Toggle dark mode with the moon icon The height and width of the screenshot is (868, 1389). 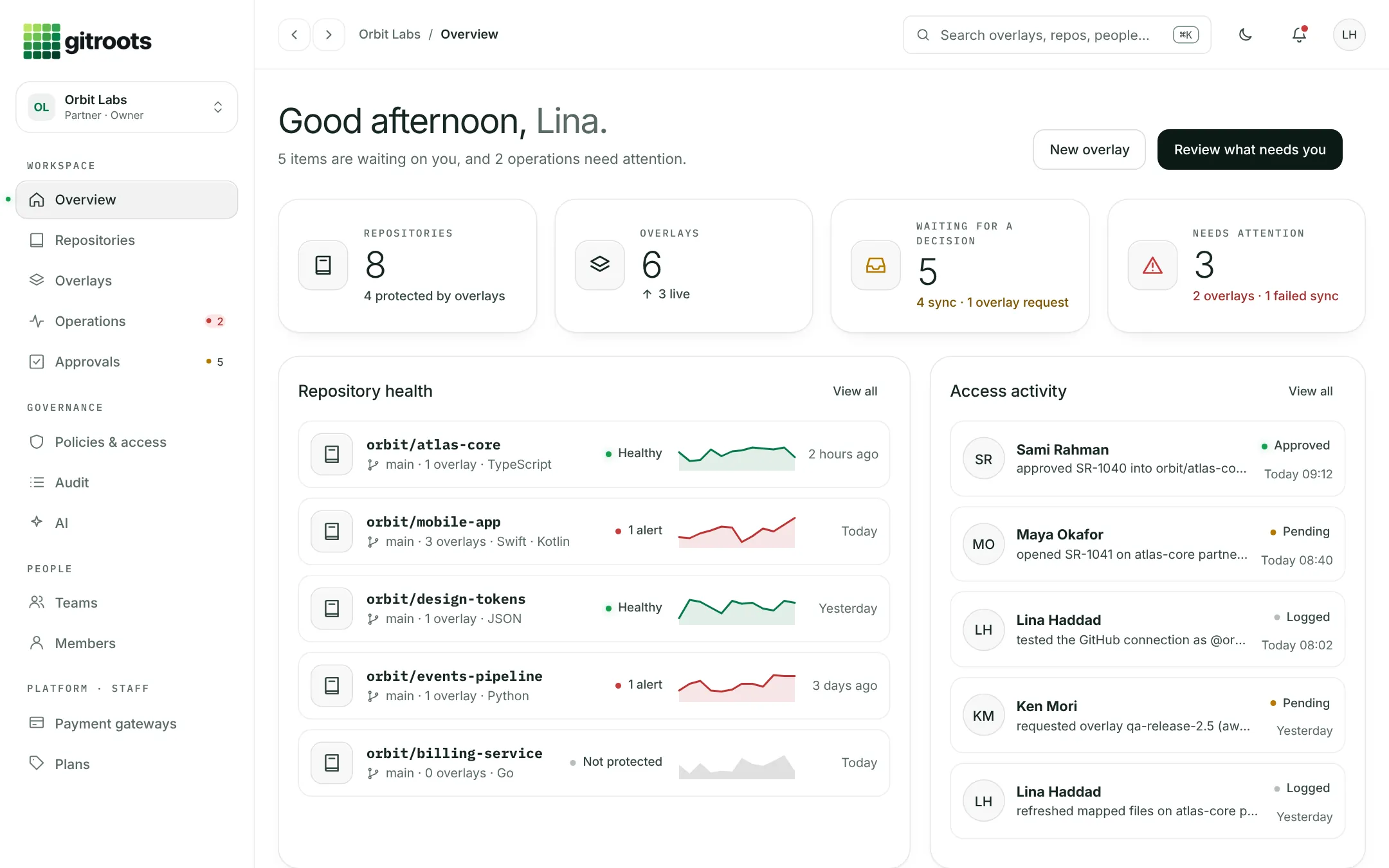click(1246, 35)
